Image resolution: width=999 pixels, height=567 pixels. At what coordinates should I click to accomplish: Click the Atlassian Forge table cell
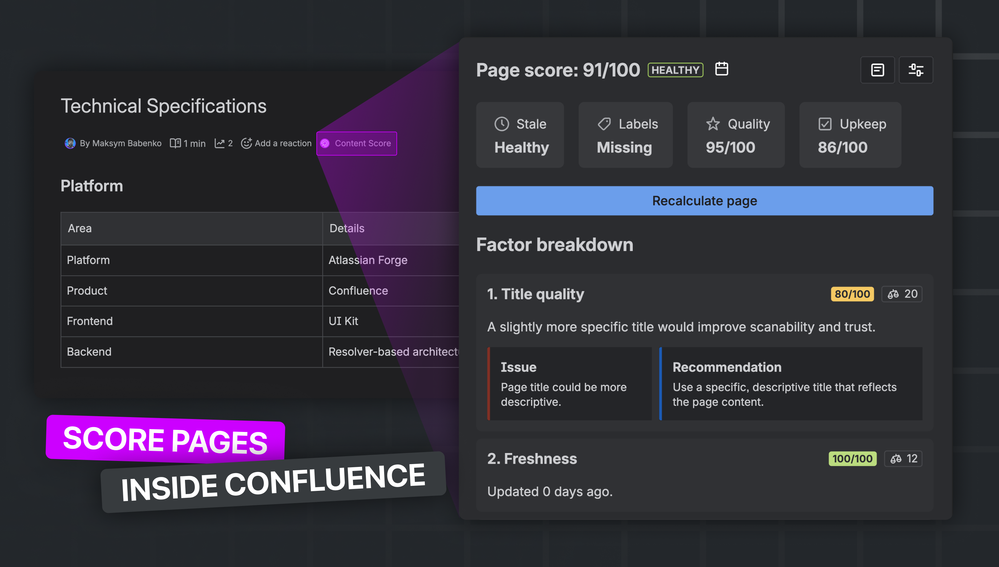click(x=391, y=261)
